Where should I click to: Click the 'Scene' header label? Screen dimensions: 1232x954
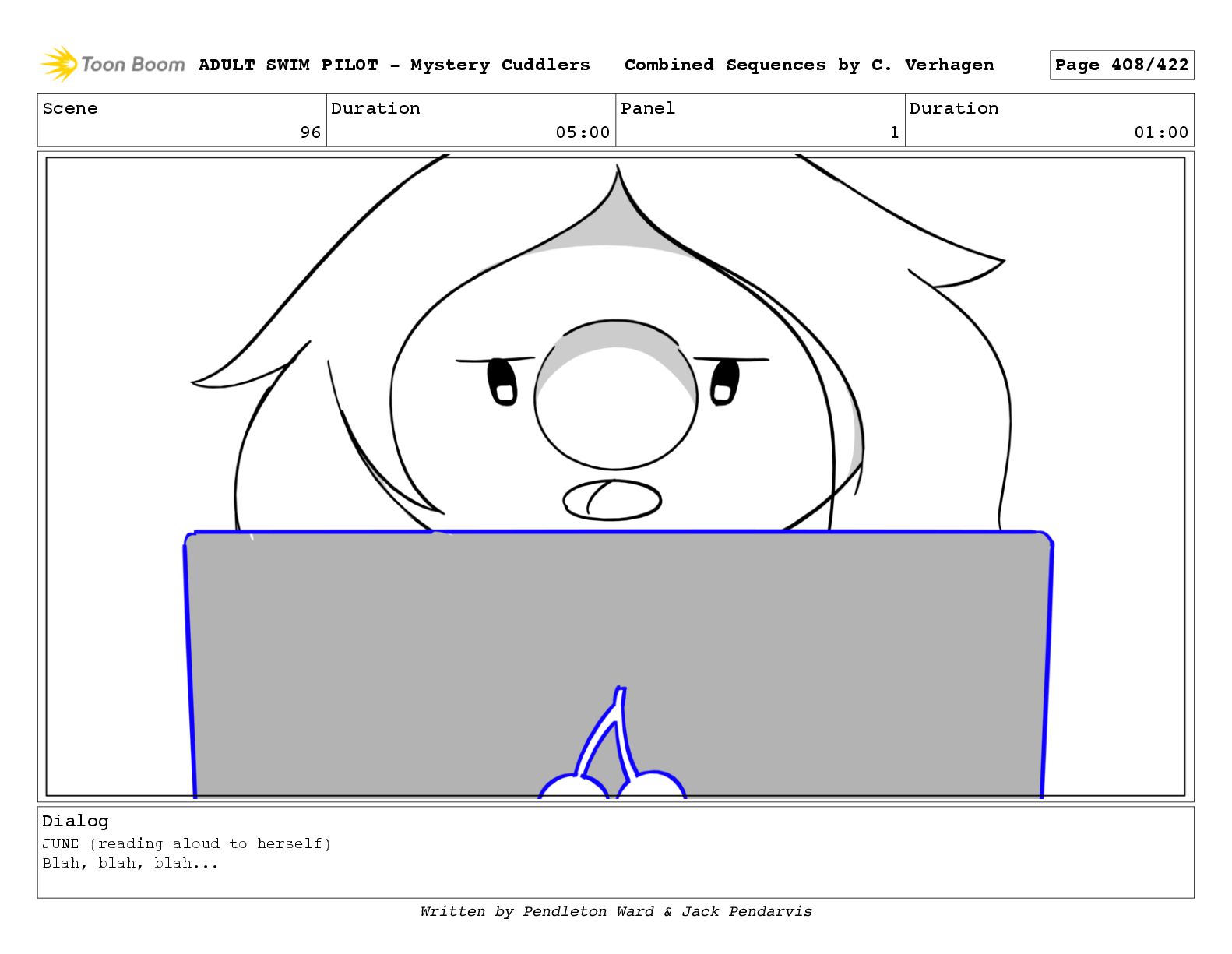70,108
